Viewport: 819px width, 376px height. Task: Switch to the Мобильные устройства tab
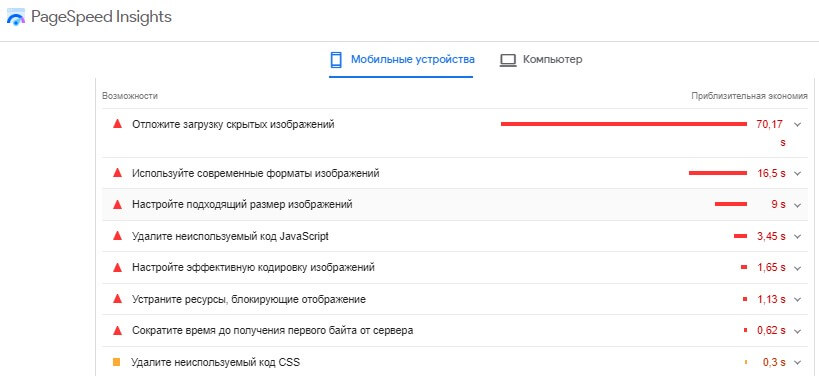401,60
